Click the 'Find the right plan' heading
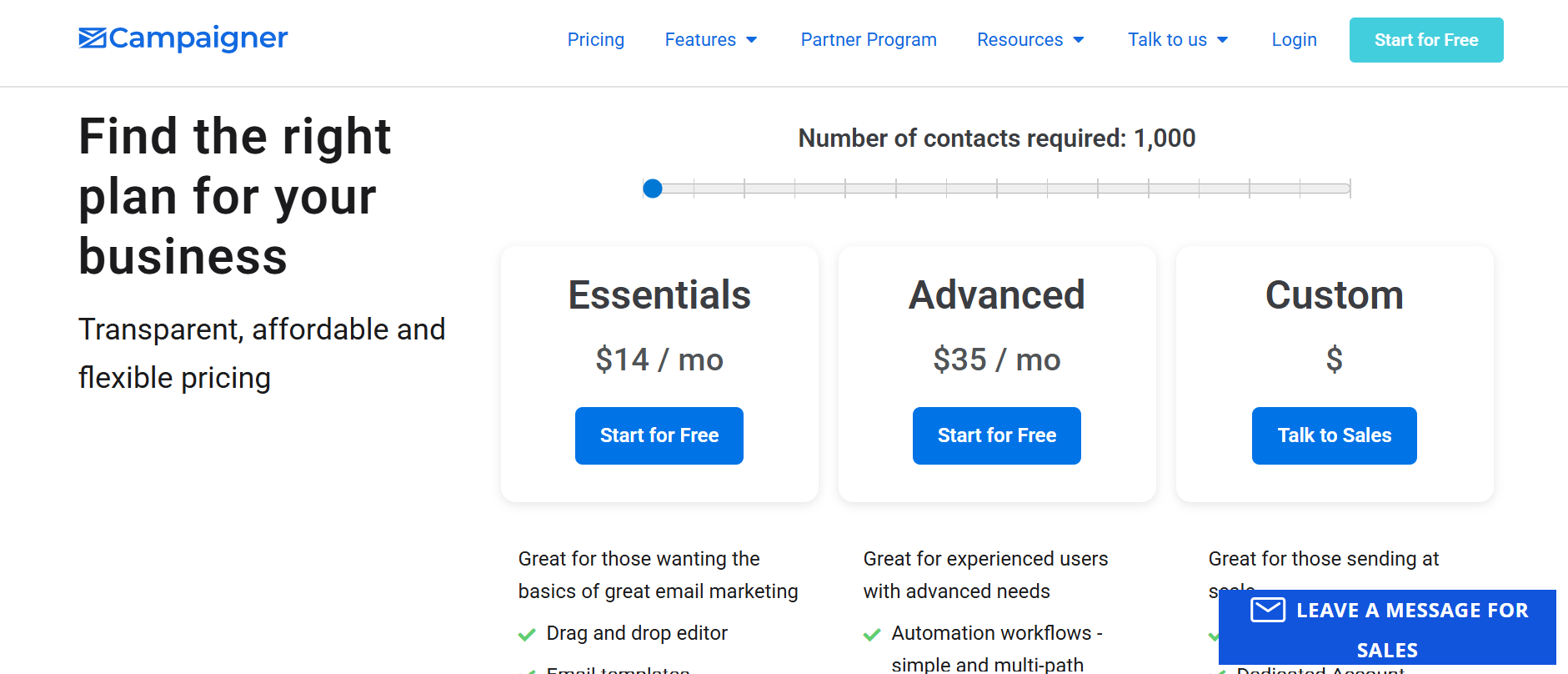The image size is (1568, 674). click(235, 196)
